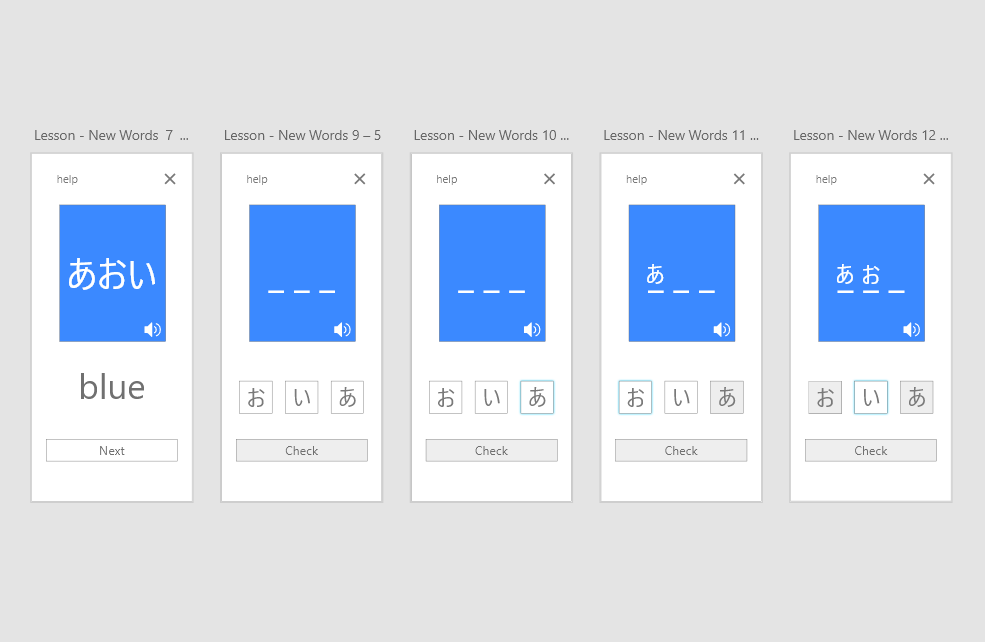
Task: Play audio on New Words 7 card
Action: 153,329
